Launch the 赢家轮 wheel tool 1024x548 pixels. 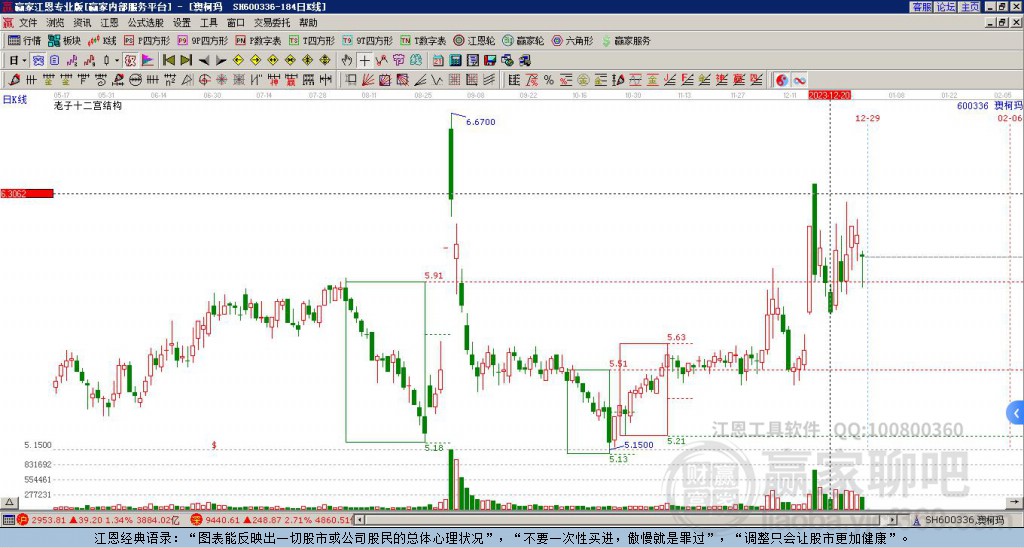coord(523,40)
